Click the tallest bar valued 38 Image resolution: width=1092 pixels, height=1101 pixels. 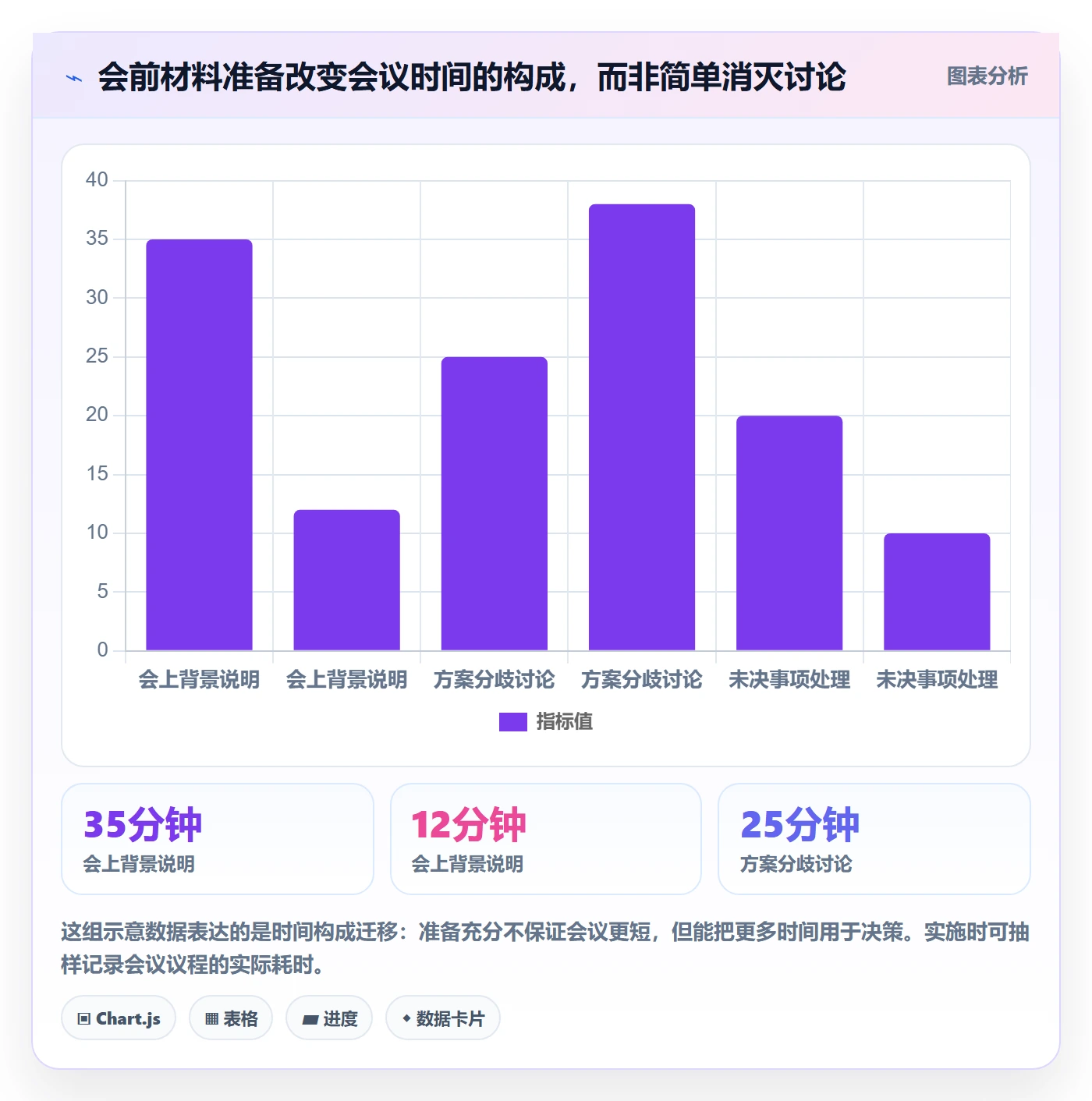point(642,427)
